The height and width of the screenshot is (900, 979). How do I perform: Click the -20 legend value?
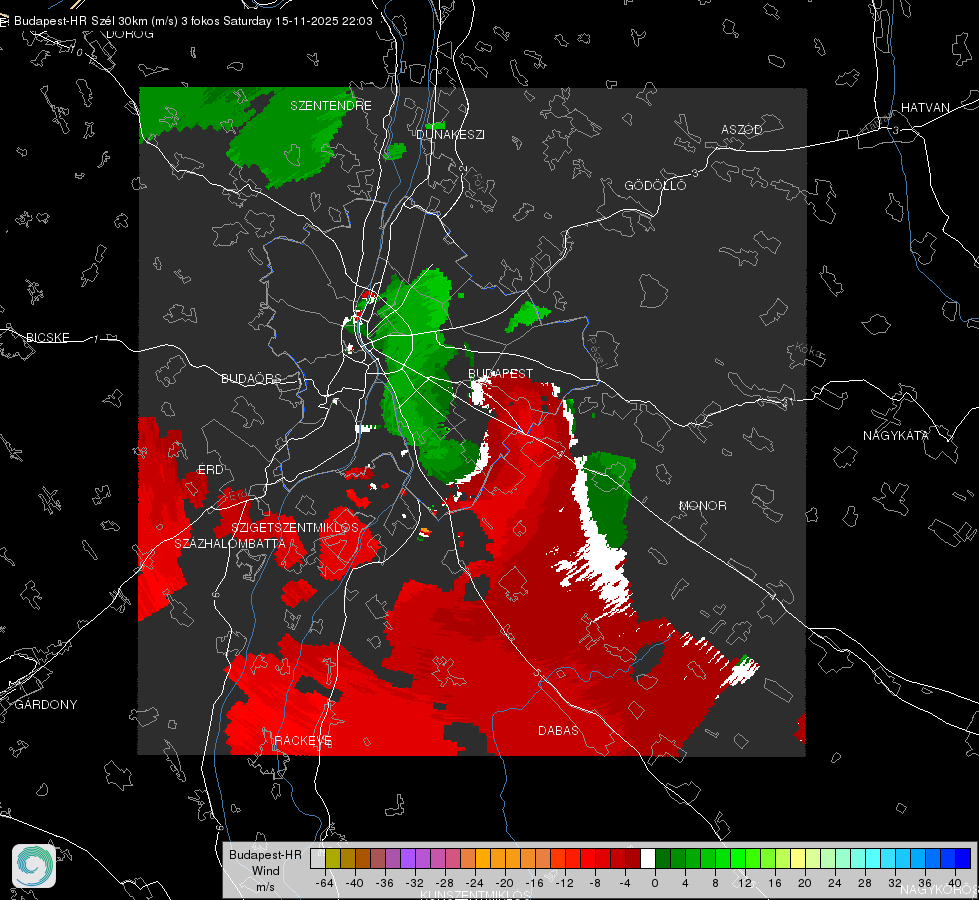click(504, 883)
